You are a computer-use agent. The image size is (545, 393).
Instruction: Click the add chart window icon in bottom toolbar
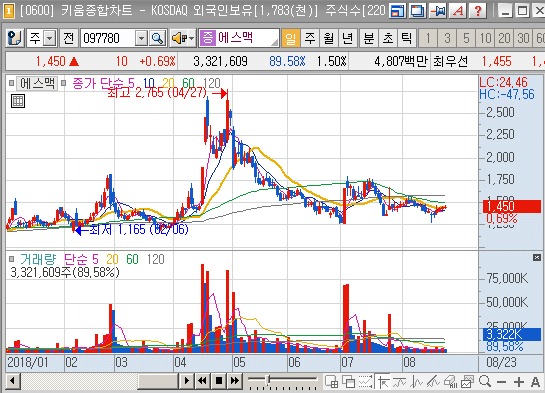[331, 382]
